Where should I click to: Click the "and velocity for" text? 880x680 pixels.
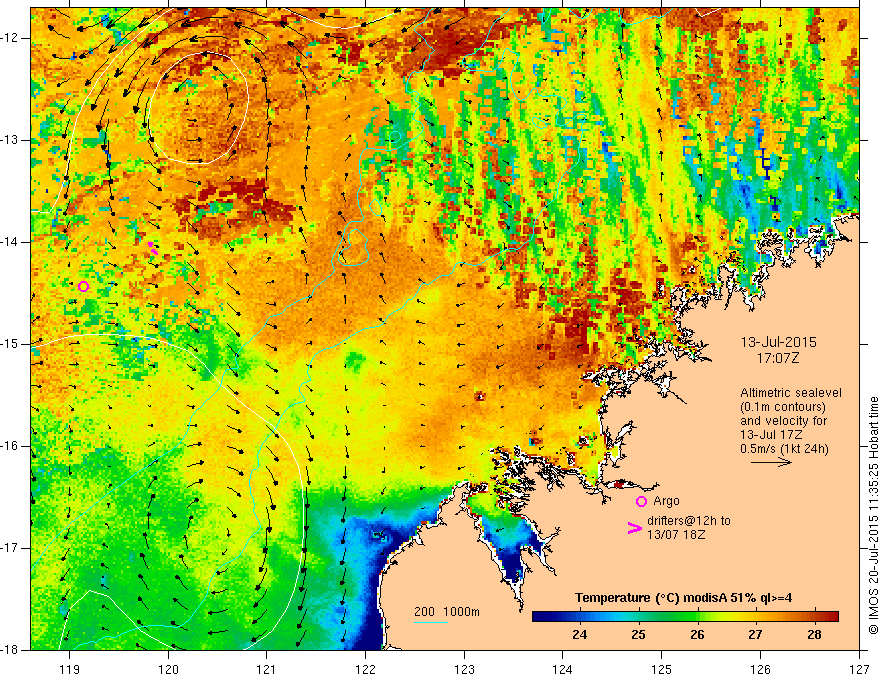tap(783, 421)
